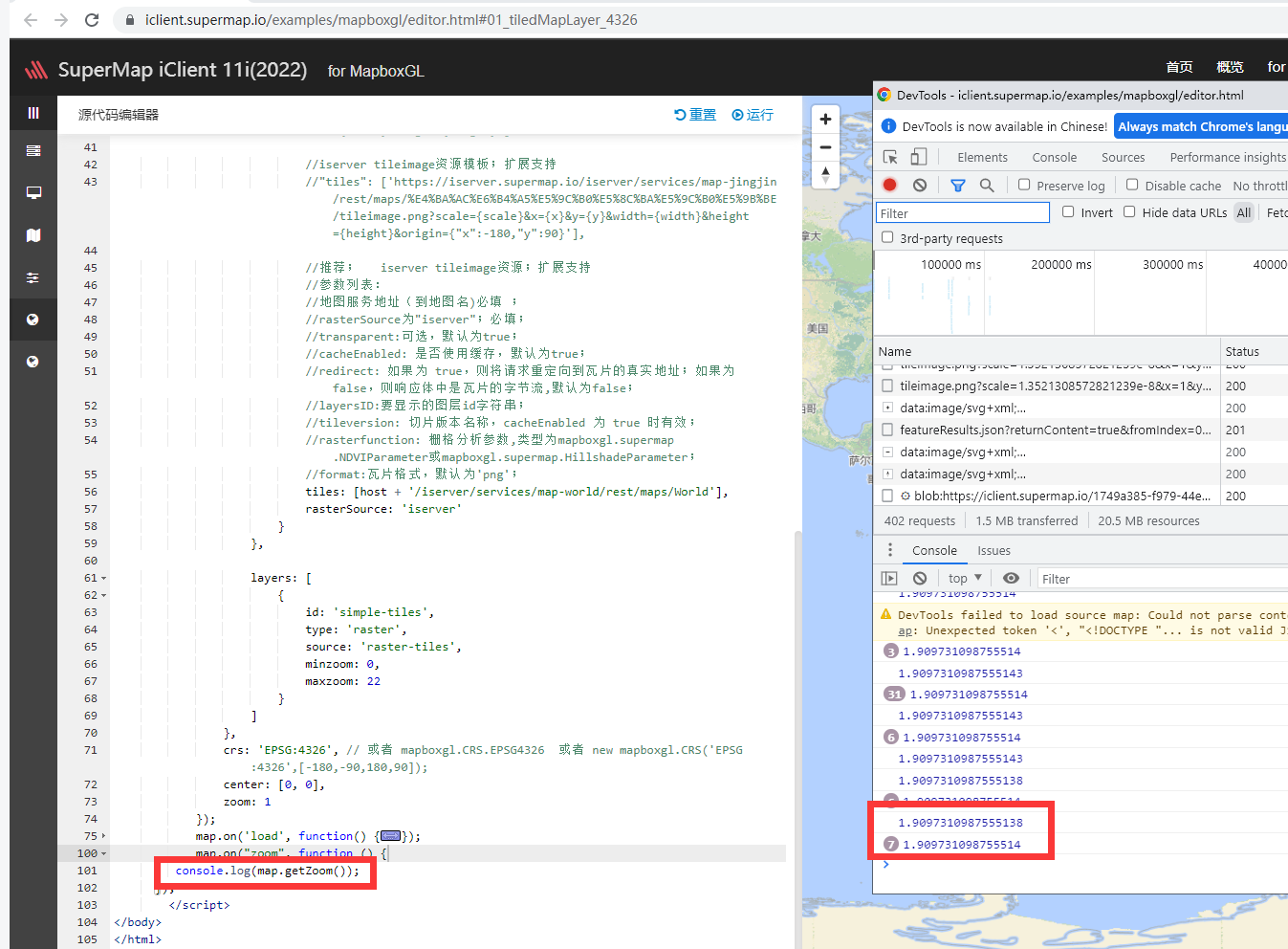Image resolution: width=1288 pixels, height=949 pixels.
Task: Click the SuperMap red logo icon
Action: point(36,70)
